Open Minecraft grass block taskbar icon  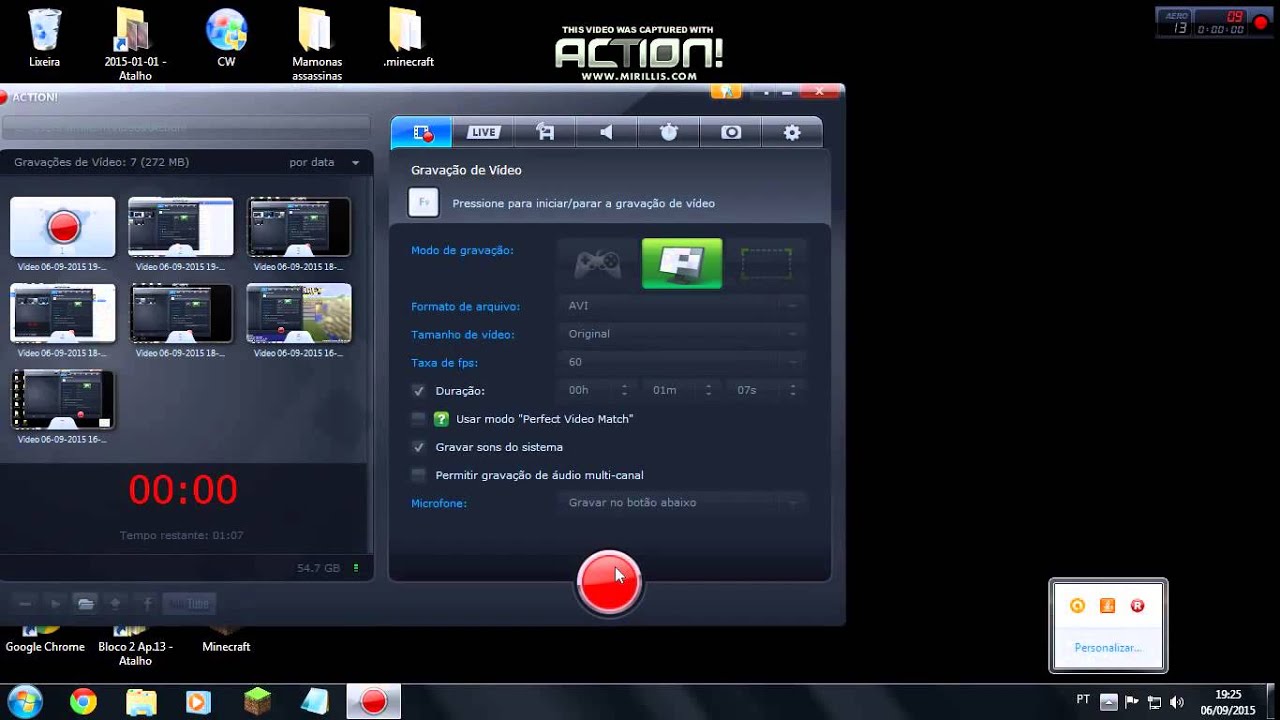tap(257, 702)
